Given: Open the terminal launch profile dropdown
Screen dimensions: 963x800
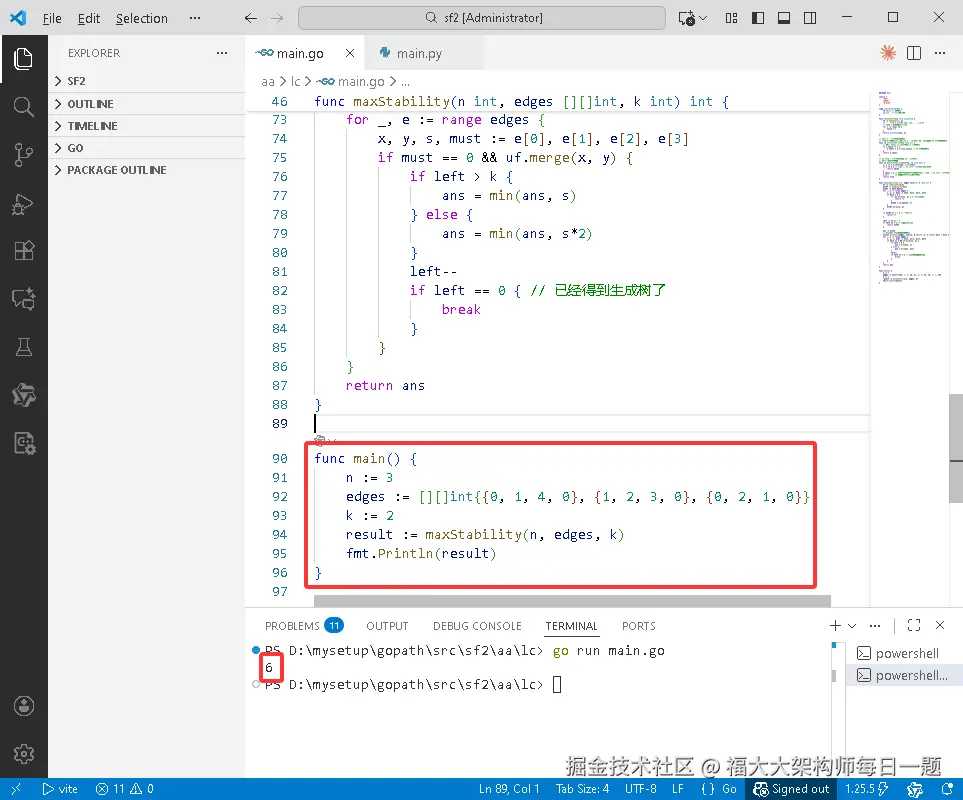Looking at the screenshot, I should [852, 626].
